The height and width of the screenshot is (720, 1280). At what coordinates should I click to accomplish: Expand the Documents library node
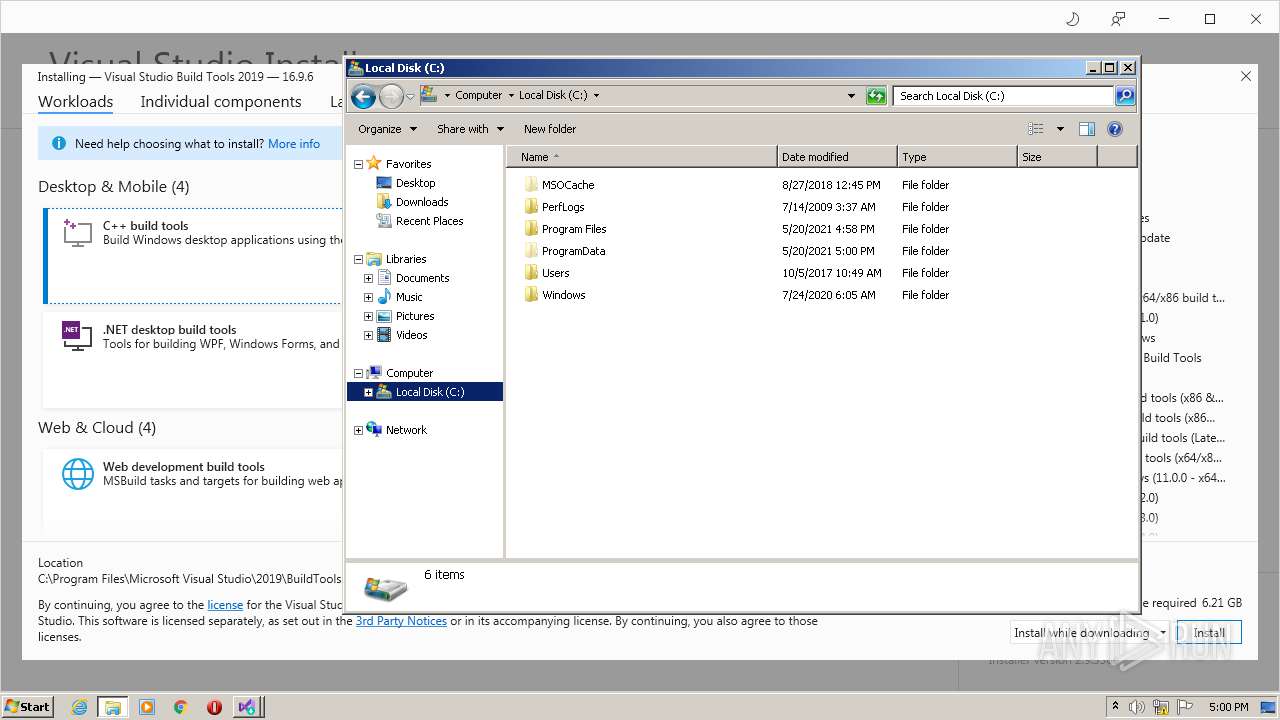pyautogui.click(x=368, y=278)
